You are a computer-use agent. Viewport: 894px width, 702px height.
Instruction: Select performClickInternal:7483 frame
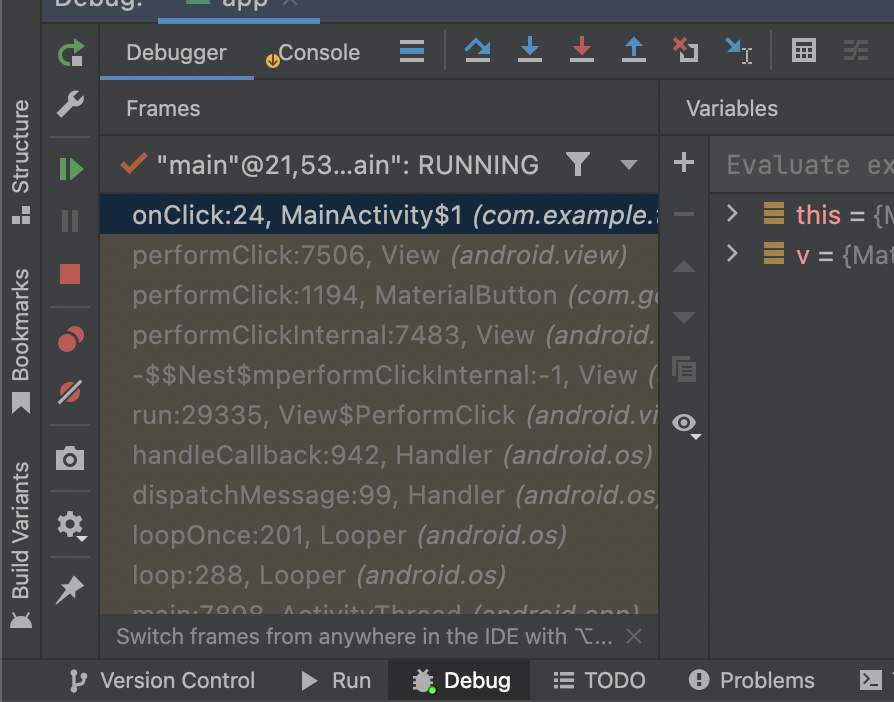click(379, 335)
